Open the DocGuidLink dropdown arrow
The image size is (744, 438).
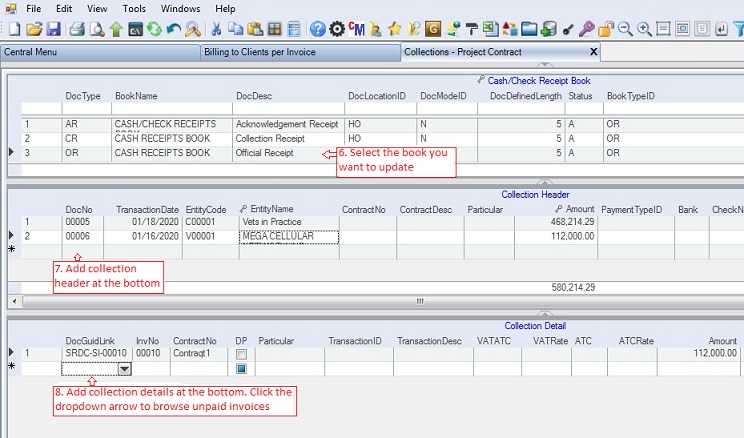coord(125,369)
